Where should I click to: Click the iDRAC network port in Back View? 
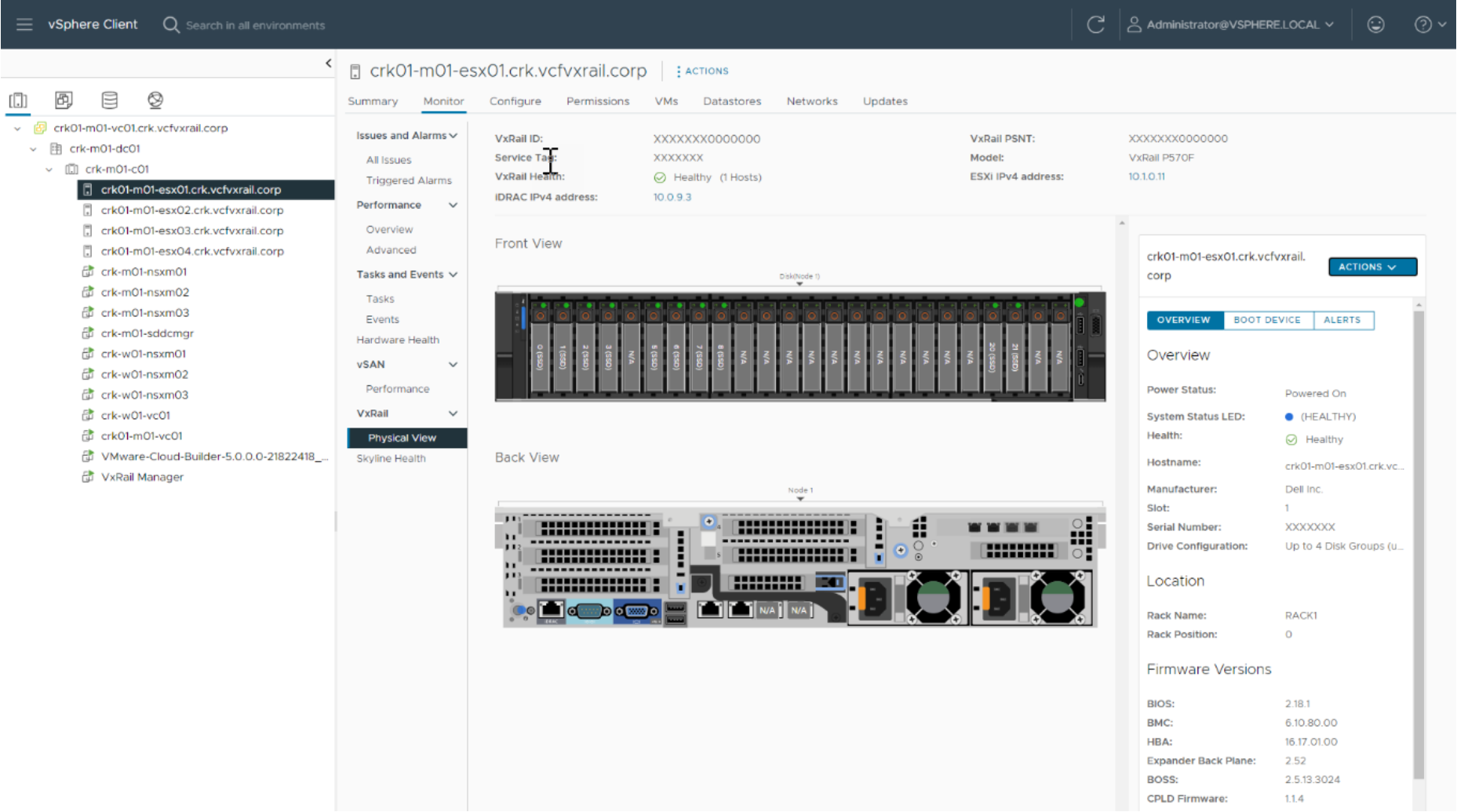point(552,609)
